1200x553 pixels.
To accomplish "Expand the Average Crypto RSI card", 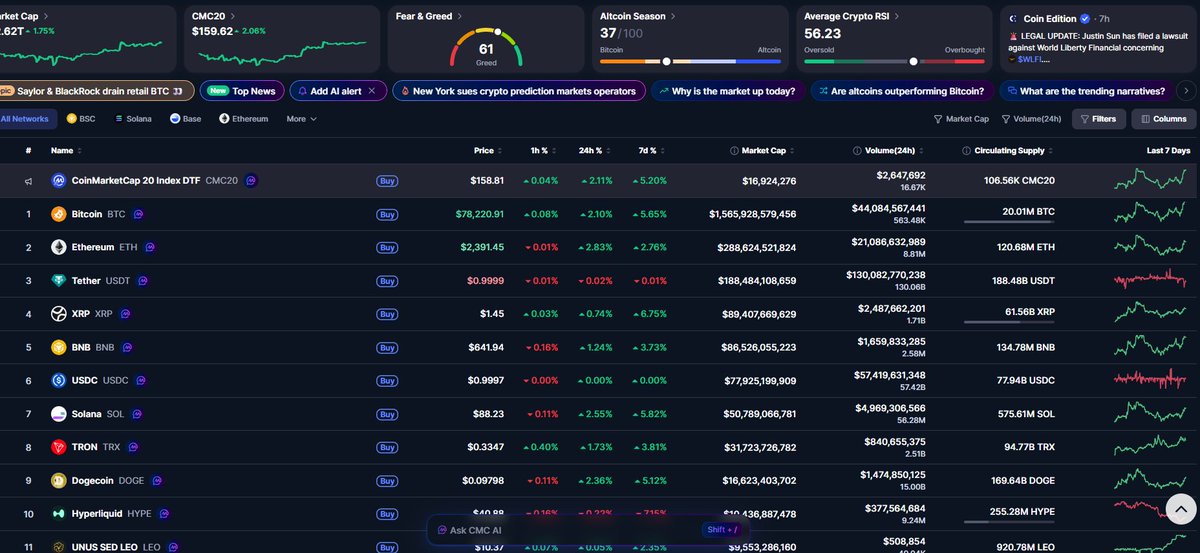I will click(x=853, y=16).
